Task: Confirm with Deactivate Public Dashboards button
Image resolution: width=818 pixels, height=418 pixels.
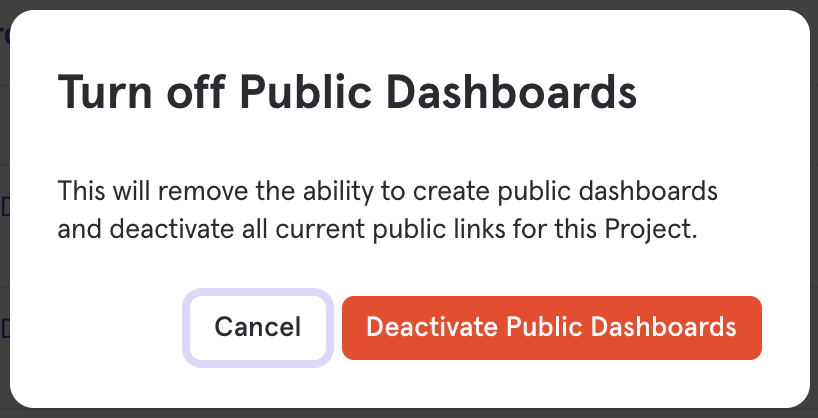Action: pyautogui.click(x=551, y=326)
